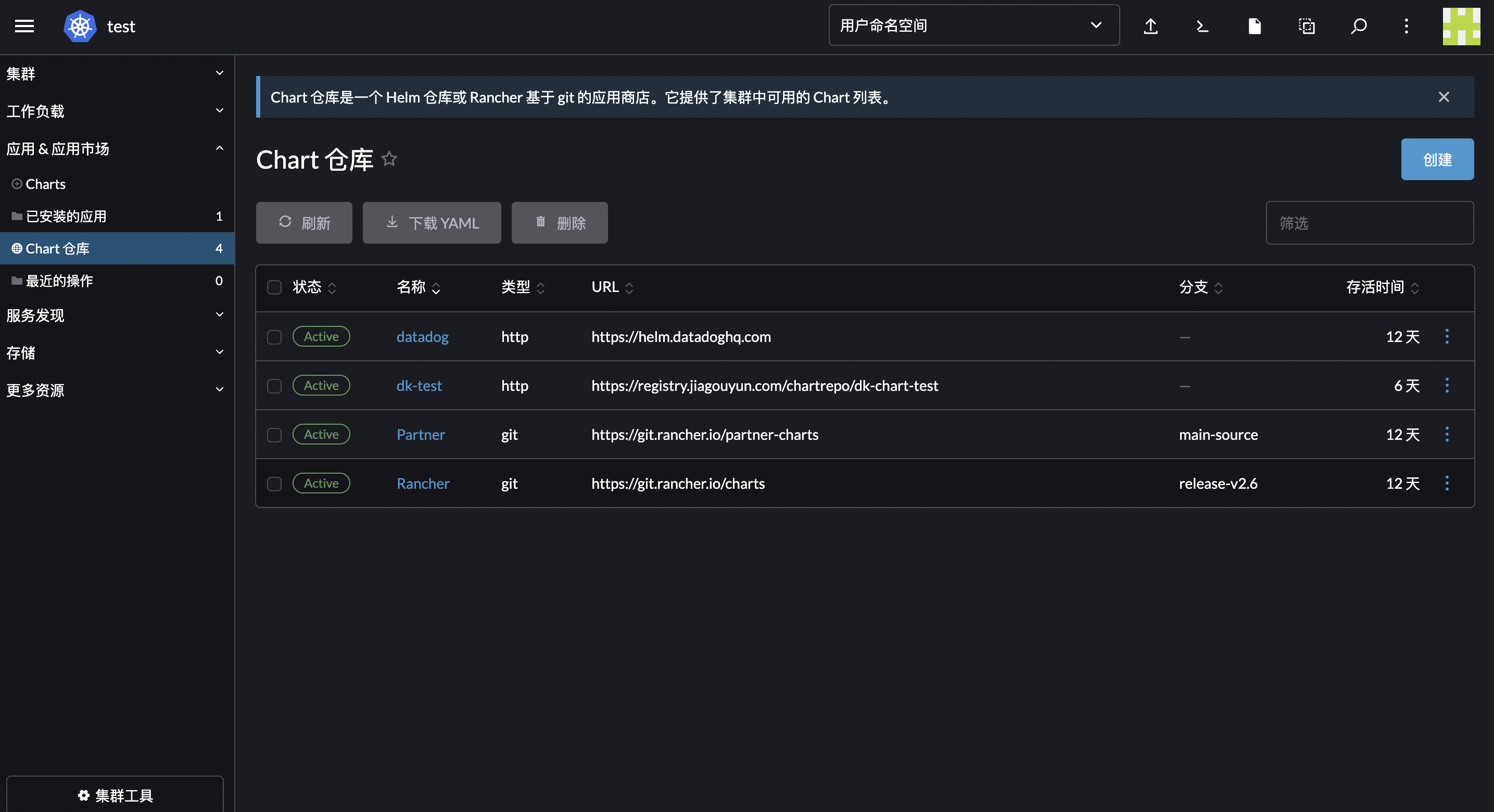Open the datadog repository link
This screenshot has width=1494, height=812.
tap(422, 336)
